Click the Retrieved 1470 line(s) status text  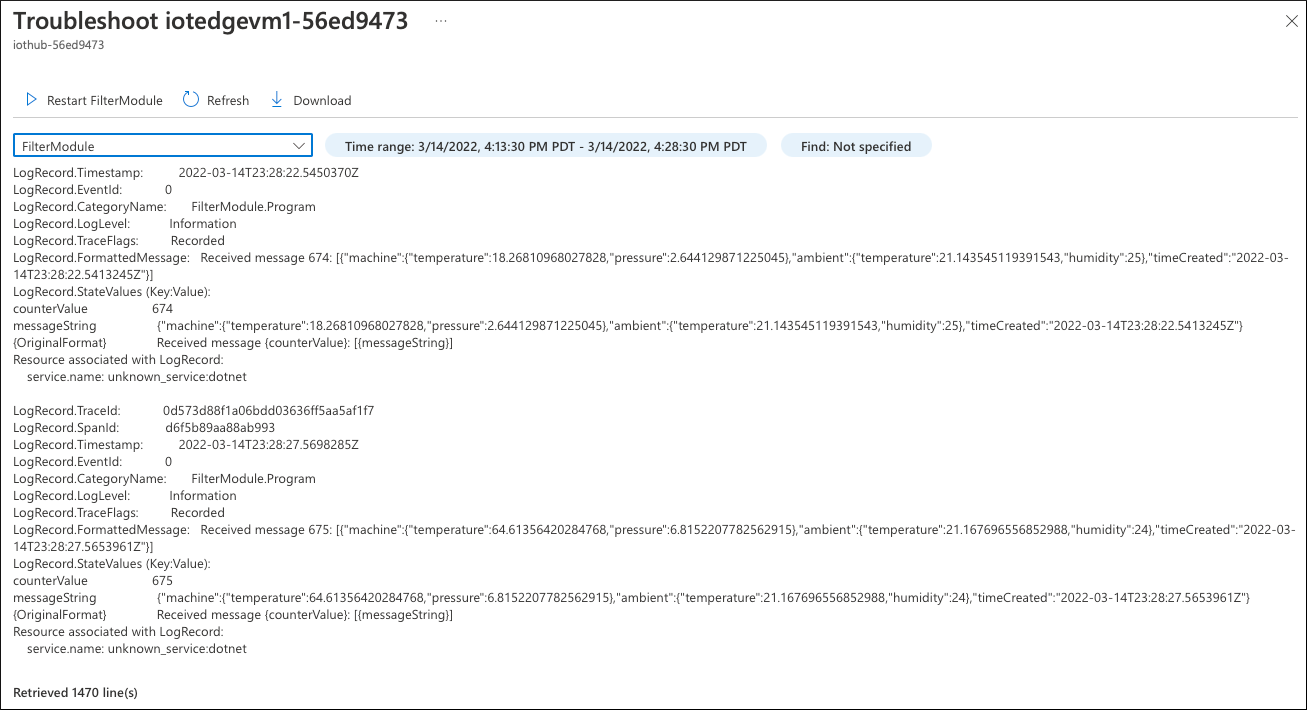click(75, 692)
